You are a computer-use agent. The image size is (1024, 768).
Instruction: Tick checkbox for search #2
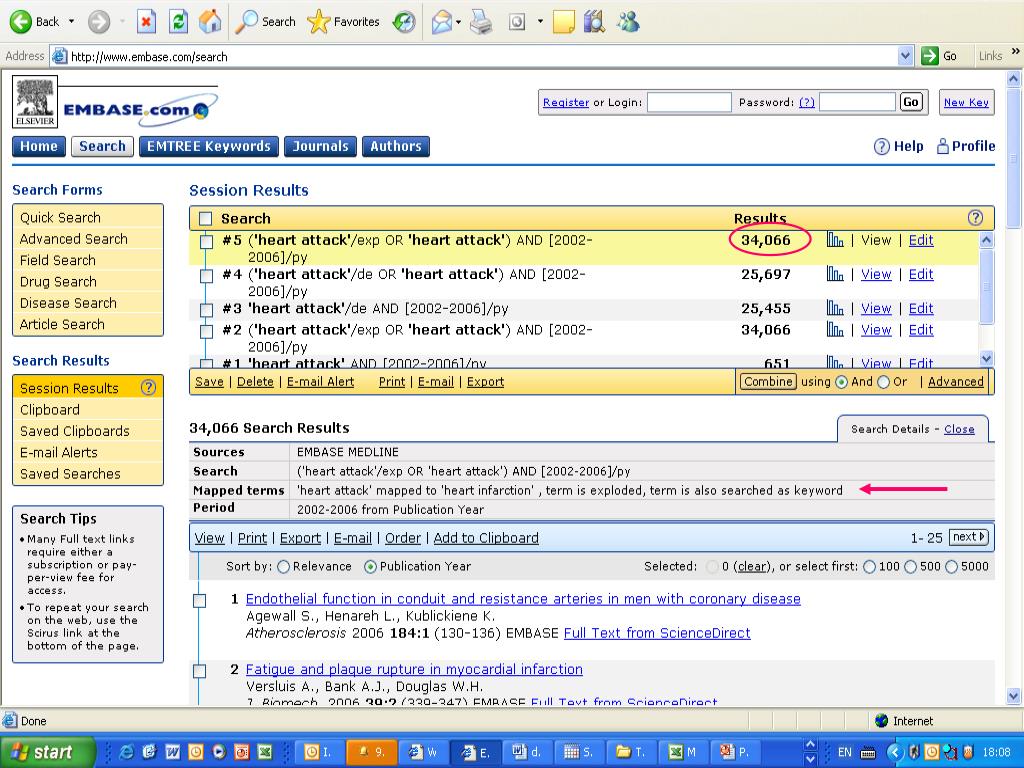[206, 331]
